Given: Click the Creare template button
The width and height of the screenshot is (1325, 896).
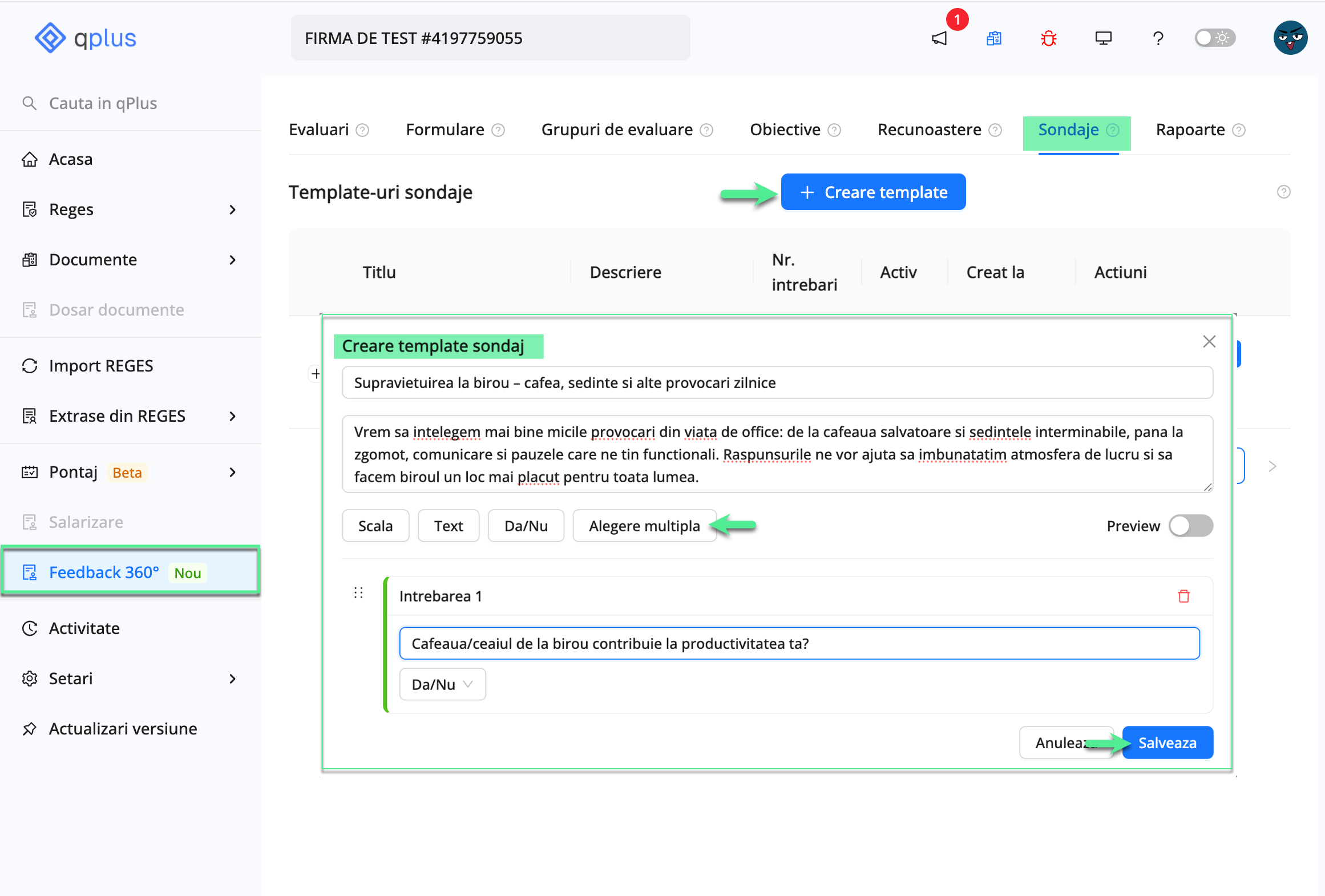Looking at the screenshot, I should (873, 192).
